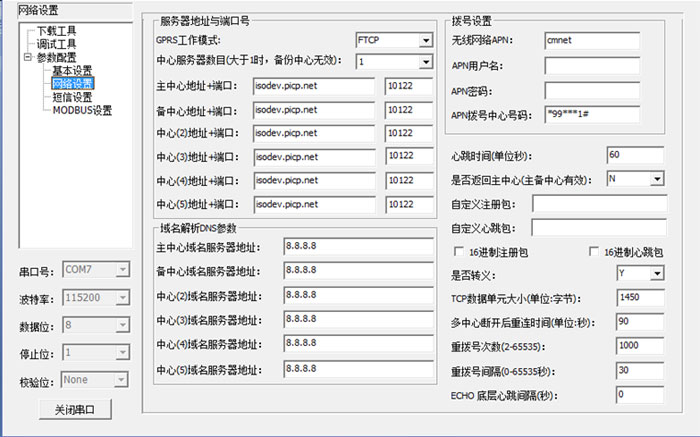Open the 是否转义 dropdown
Screen dimensions: 700x437
tap(657, 274)
